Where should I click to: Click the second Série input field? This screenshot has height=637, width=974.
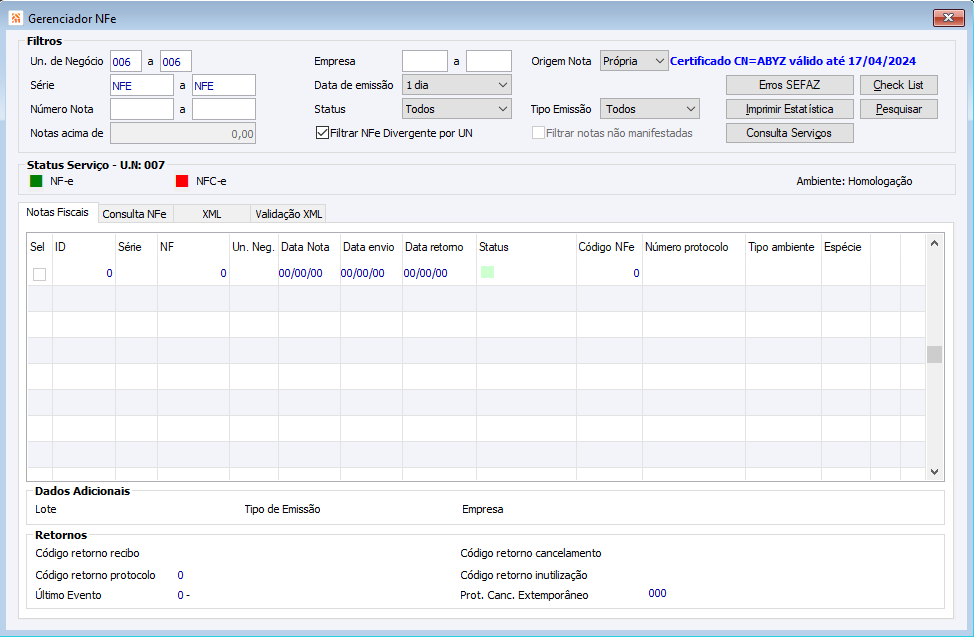click(x=224, y=85)
